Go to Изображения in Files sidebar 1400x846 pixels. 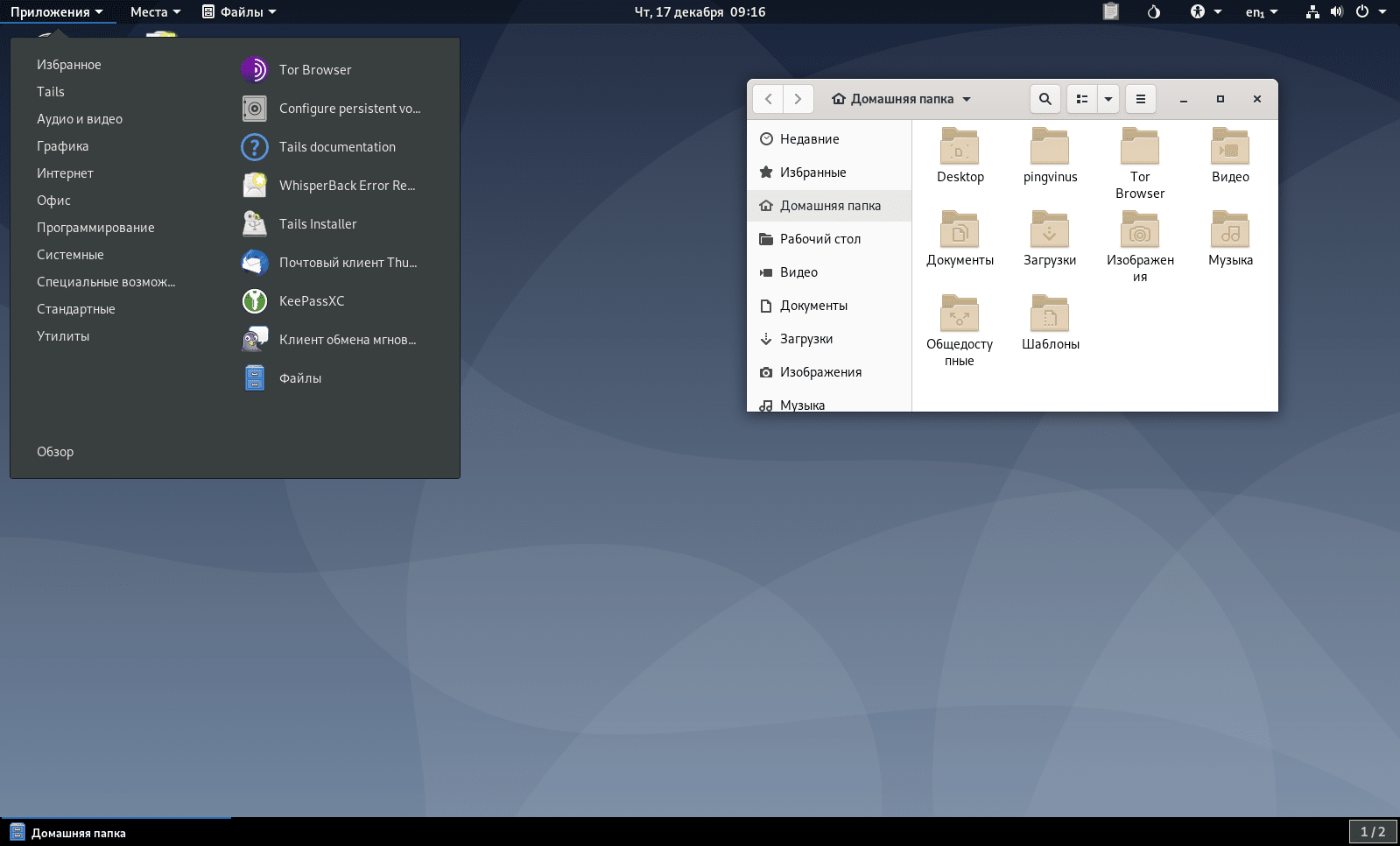point(830,372)
